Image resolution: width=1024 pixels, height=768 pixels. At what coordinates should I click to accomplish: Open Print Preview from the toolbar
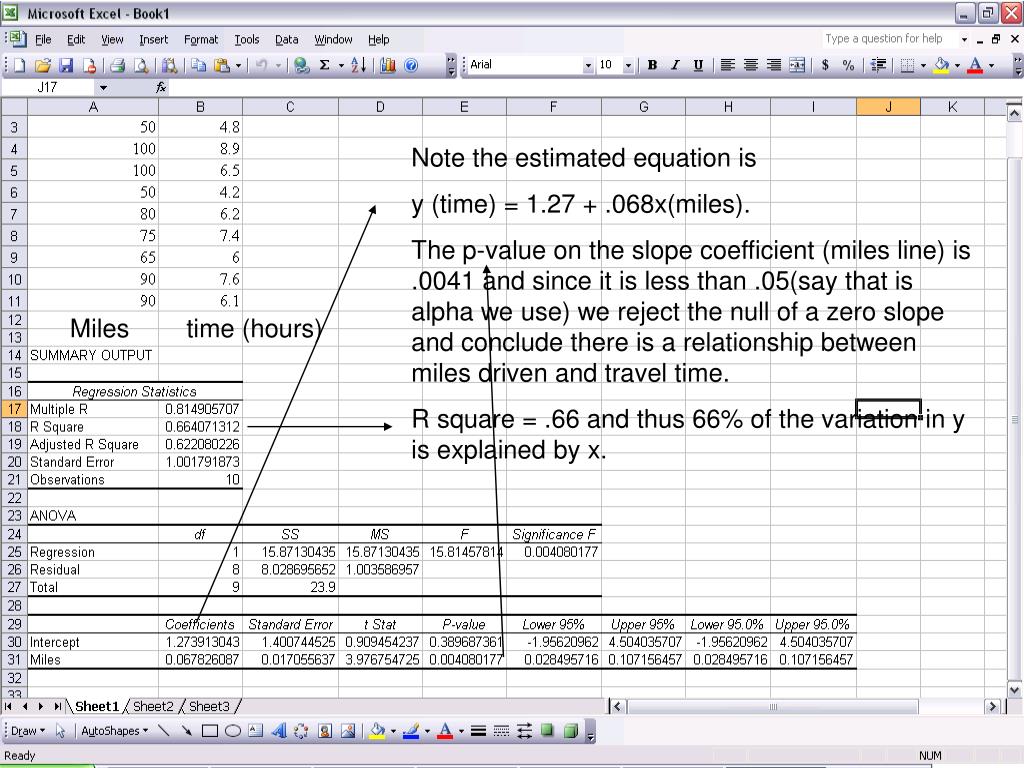140,65
